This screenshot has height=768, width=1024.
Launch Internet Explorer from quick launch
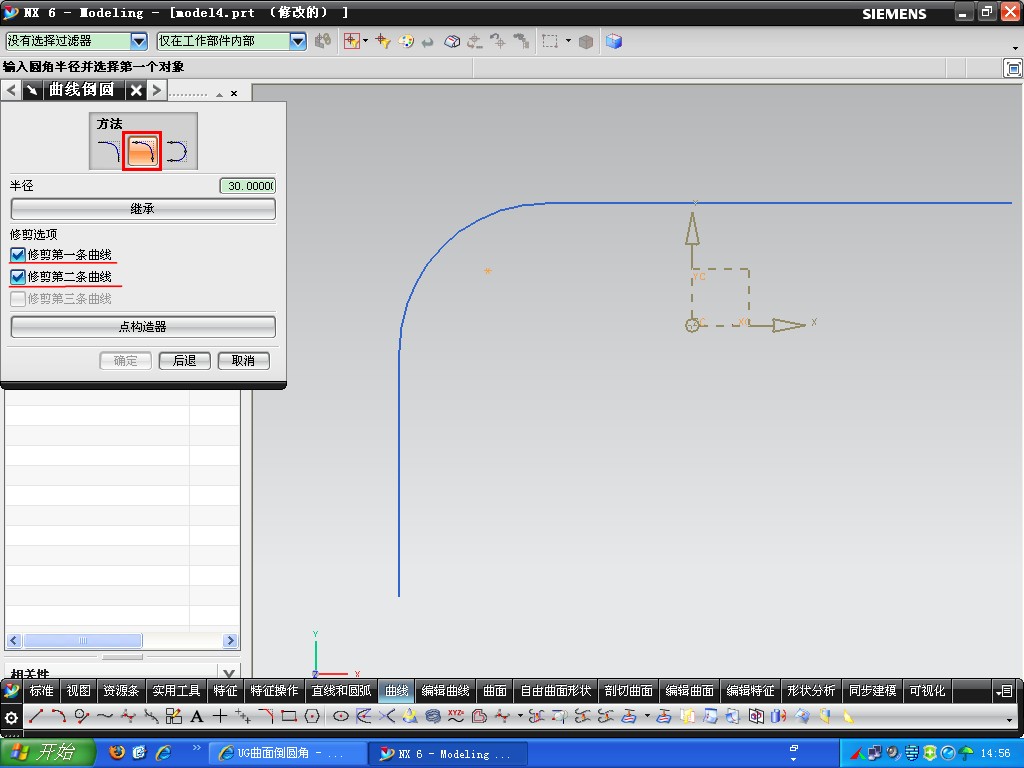click(163, 753)
